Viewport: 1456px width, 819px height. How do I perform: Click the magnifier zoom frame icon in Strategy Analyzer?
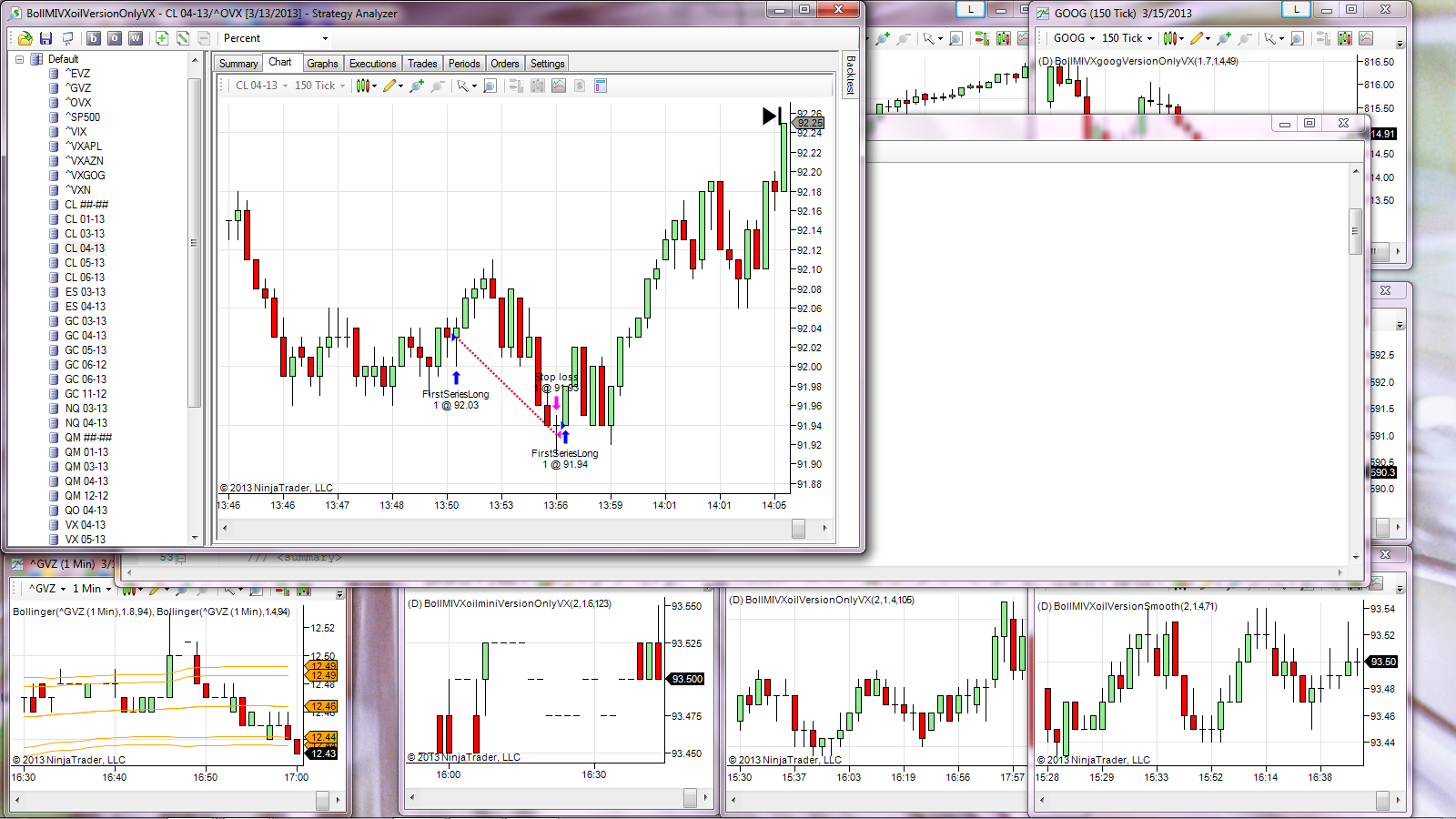[490, 86]
